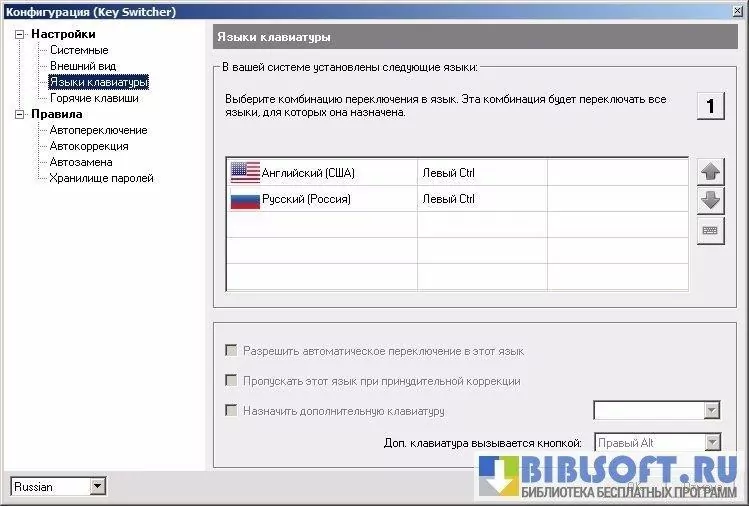Open Автозамена rules page
749x506 pixels.
81,162
